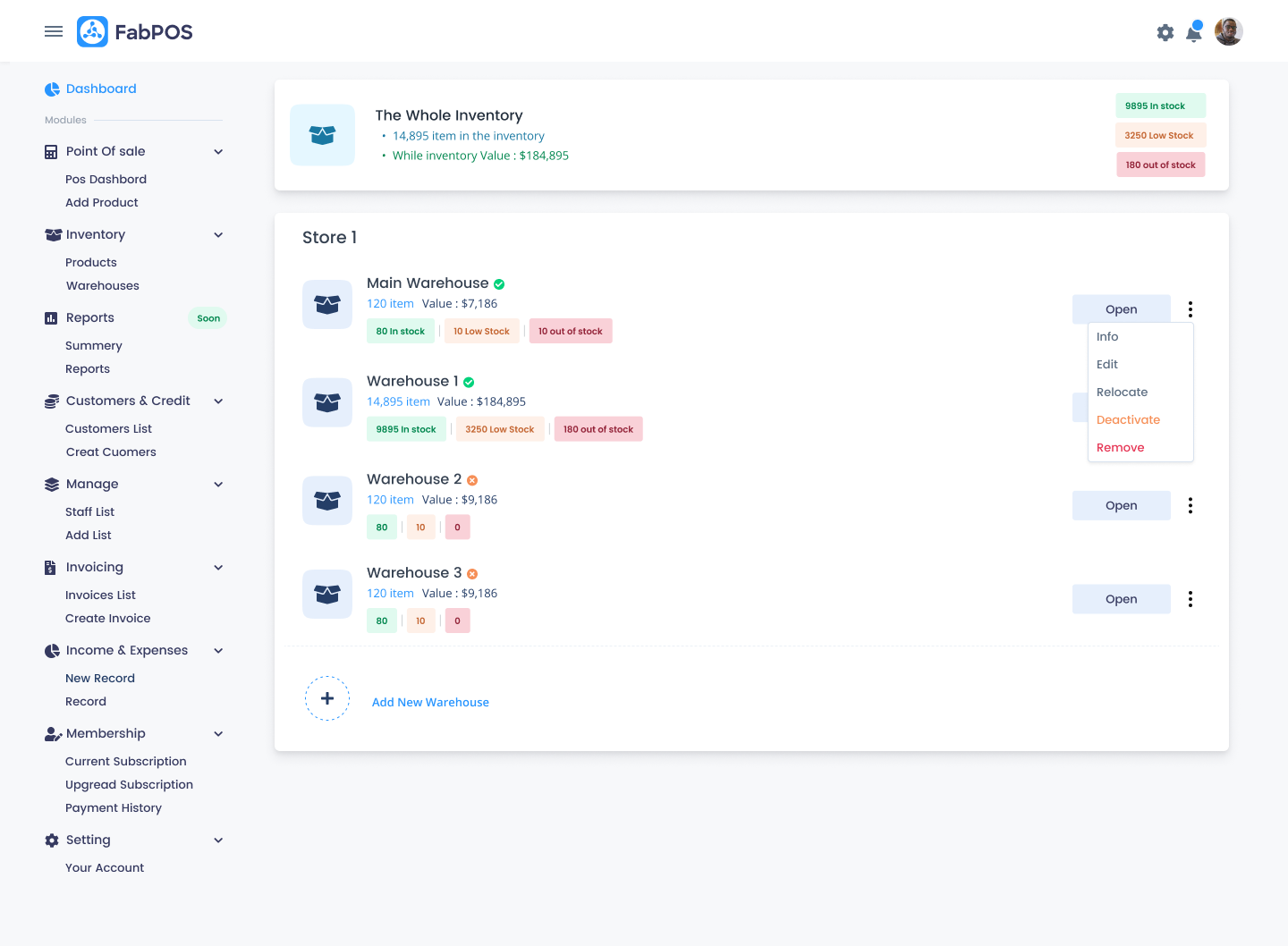Select Relocate from the context menu
Viewport: 1288px width, 946px height.
[1123, 393]
